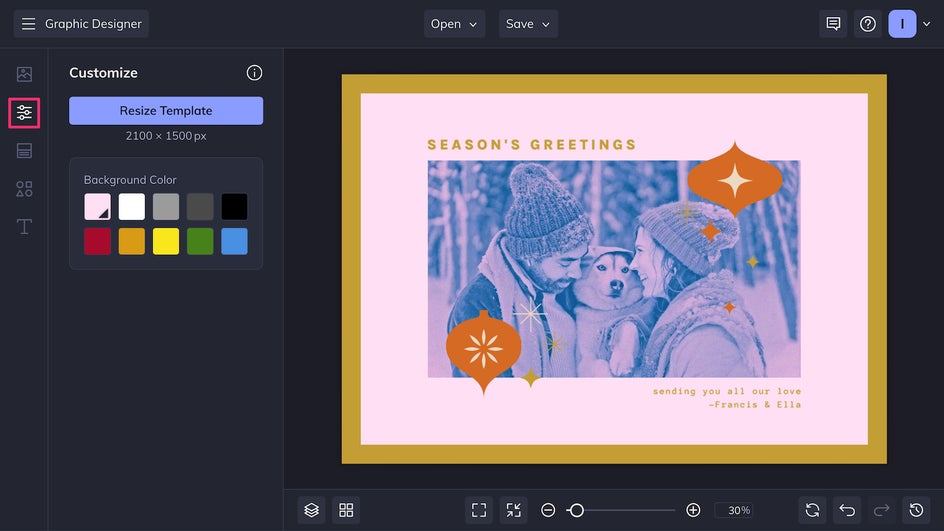Expand the account menu chevron
Screen dimensions: 944x531
pyautogui.click(x=927, y=24)
